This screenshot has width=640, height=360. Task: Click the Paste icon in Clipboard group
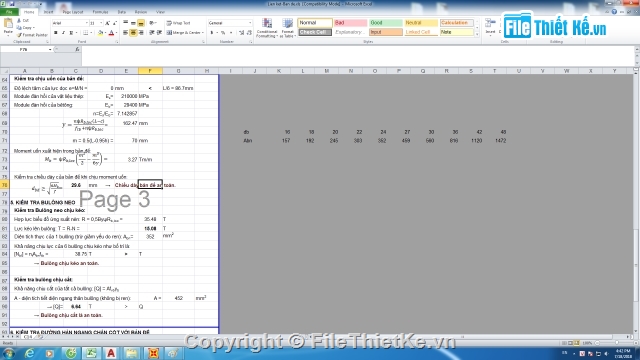click(8, 27)
